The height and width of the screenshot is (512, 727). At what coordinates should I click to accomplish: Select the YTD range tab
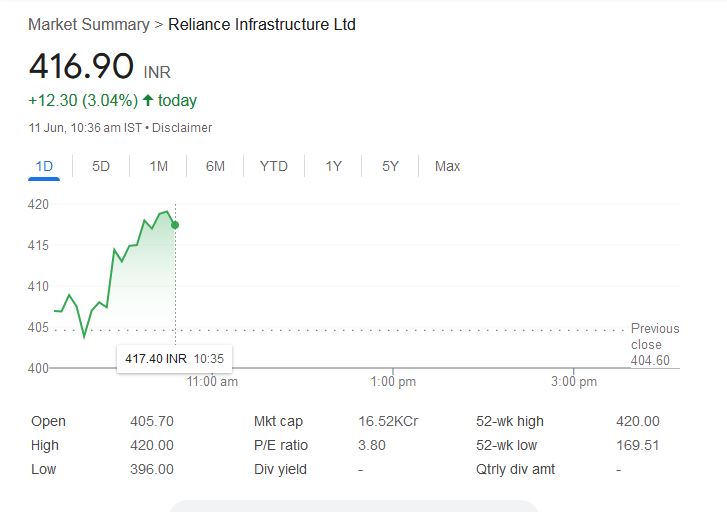click(x=273, y=166)
